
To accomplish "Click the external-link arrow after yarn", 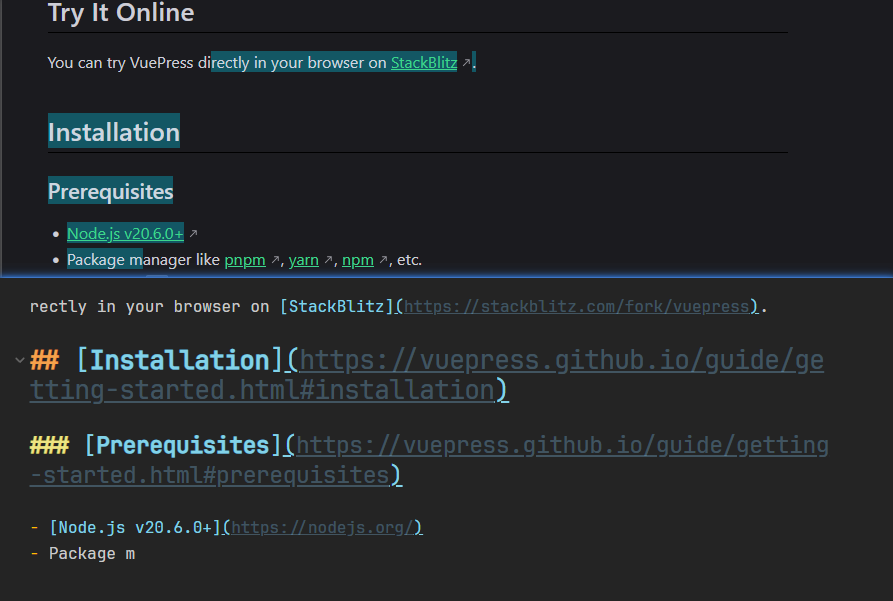I will pos(328,260).
